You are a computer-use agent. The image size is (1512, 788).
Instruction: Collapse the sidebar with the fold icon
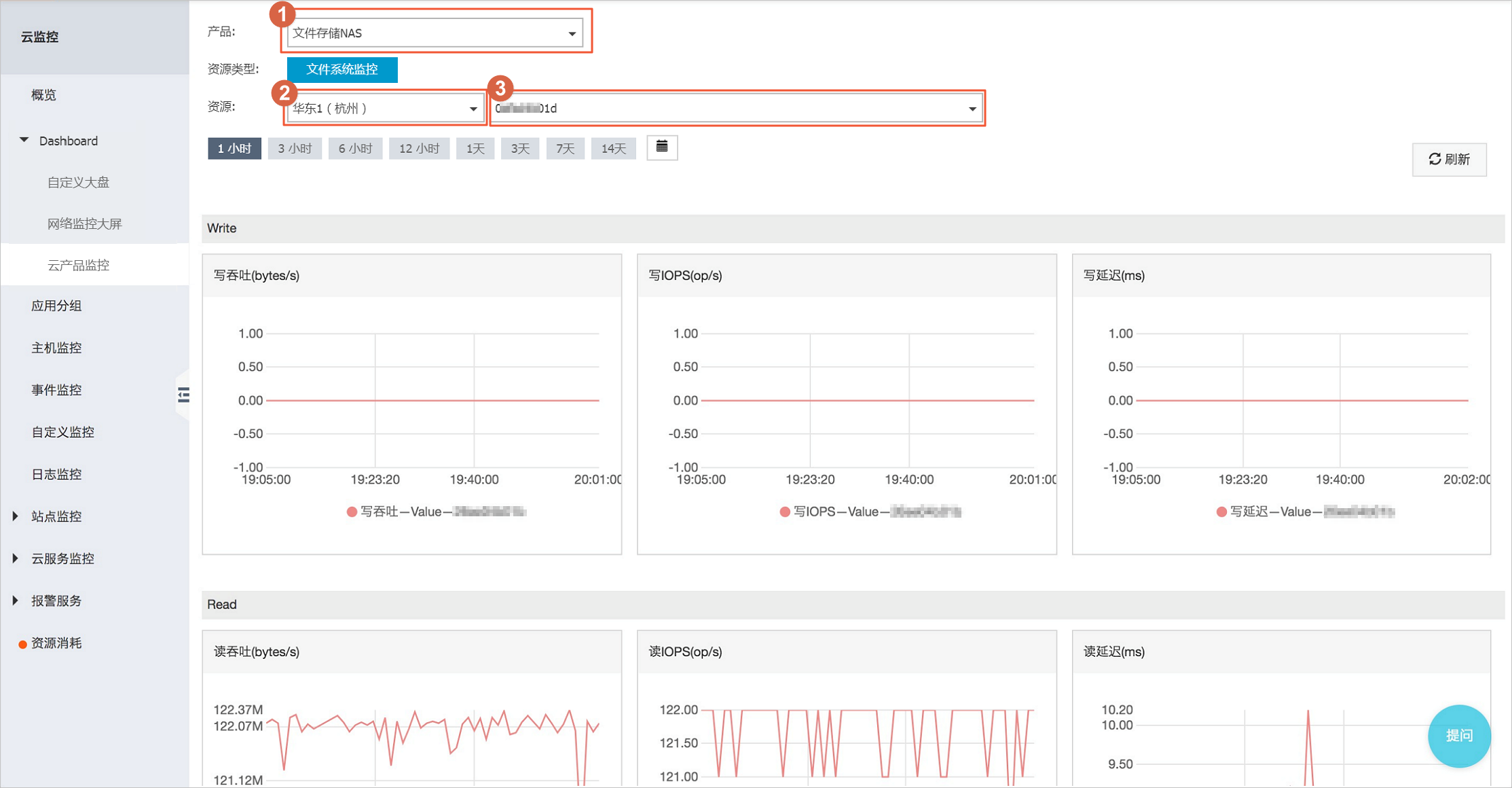pyautogui.click(x=183, y=395)
